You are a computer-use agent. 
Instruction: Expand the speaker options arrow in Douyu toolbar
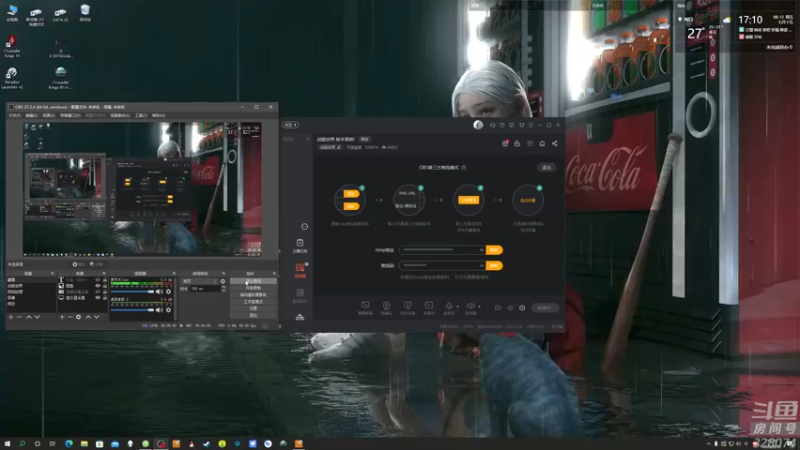tap(479, 307)
